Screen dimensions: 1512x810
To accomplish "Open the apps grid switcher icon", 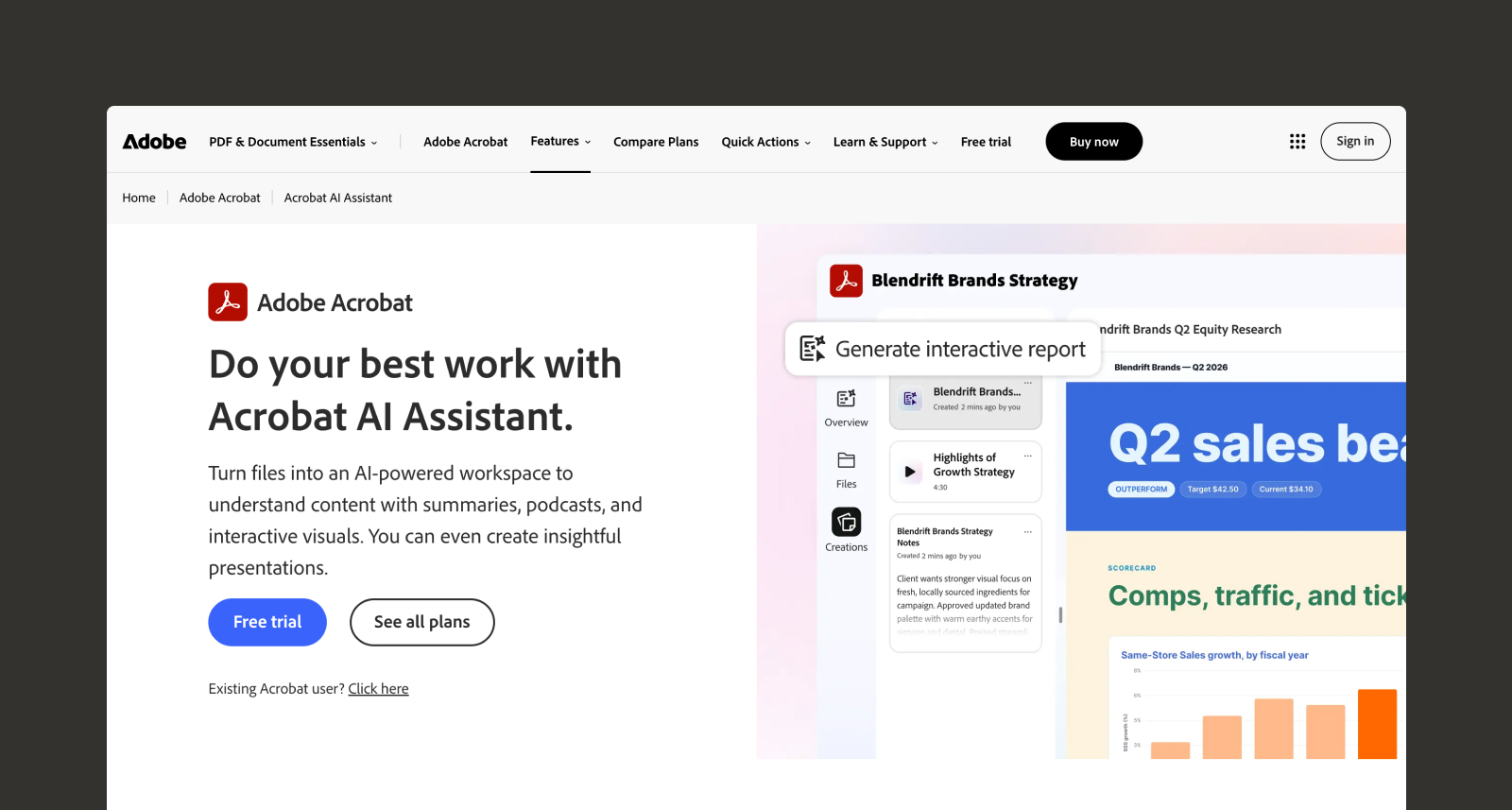I will pyautogui.click(x=1297, y=142).
